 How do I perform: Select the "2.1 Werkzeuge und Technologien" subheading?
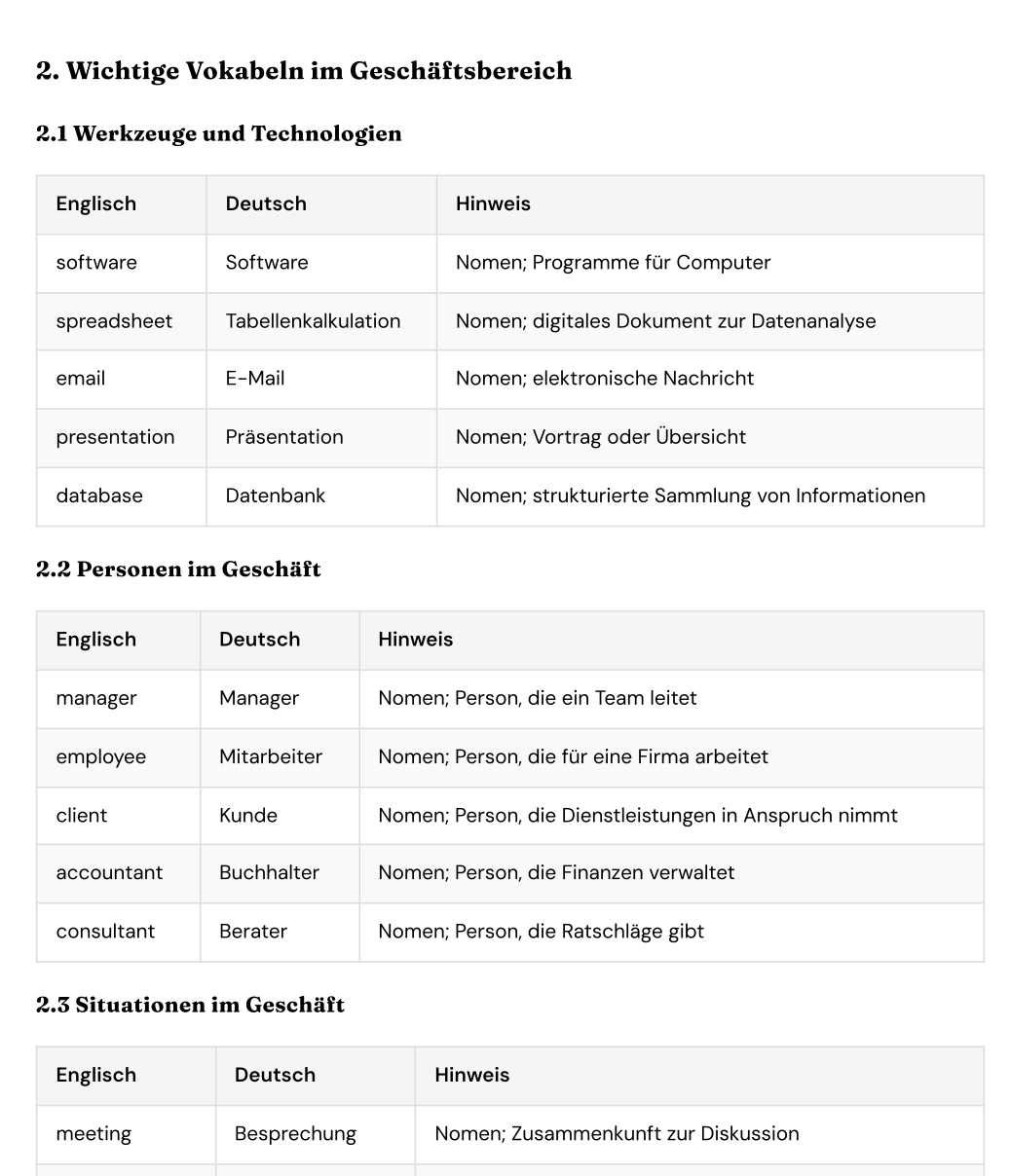(219, 133)
